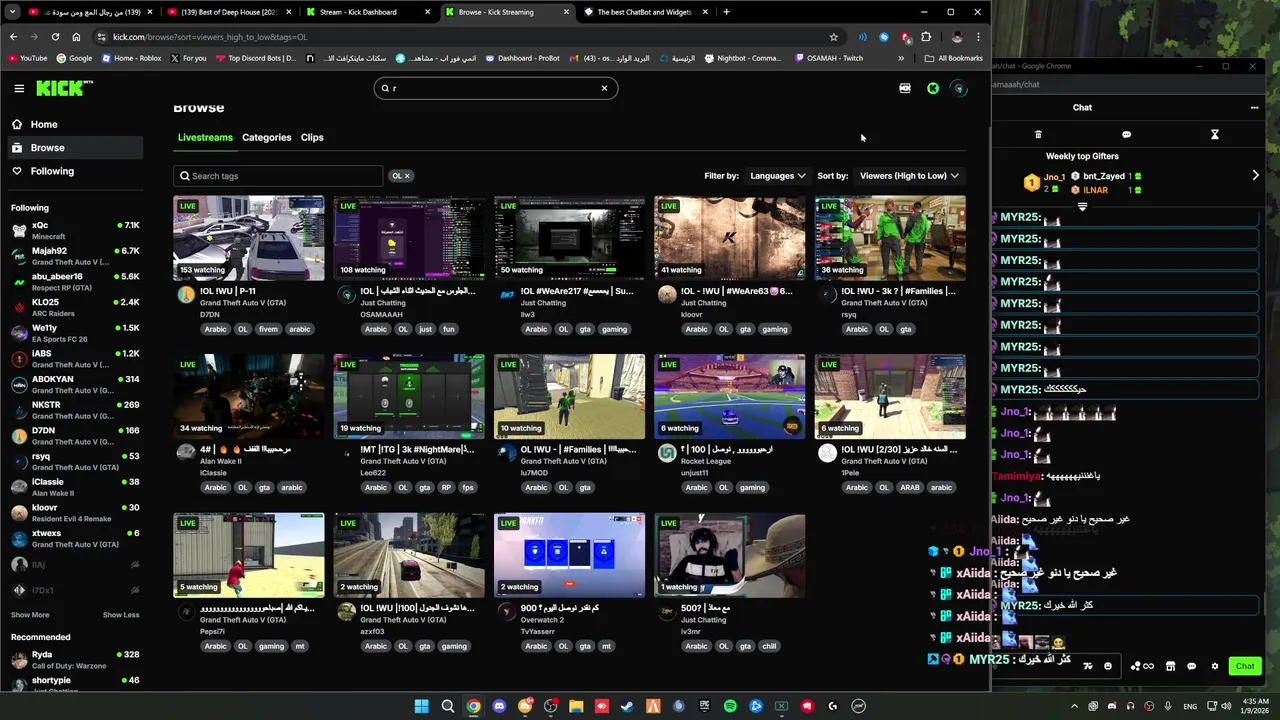
Task: Open Overwatch 2 category link under TvYasserr
Action: [543, 620]
